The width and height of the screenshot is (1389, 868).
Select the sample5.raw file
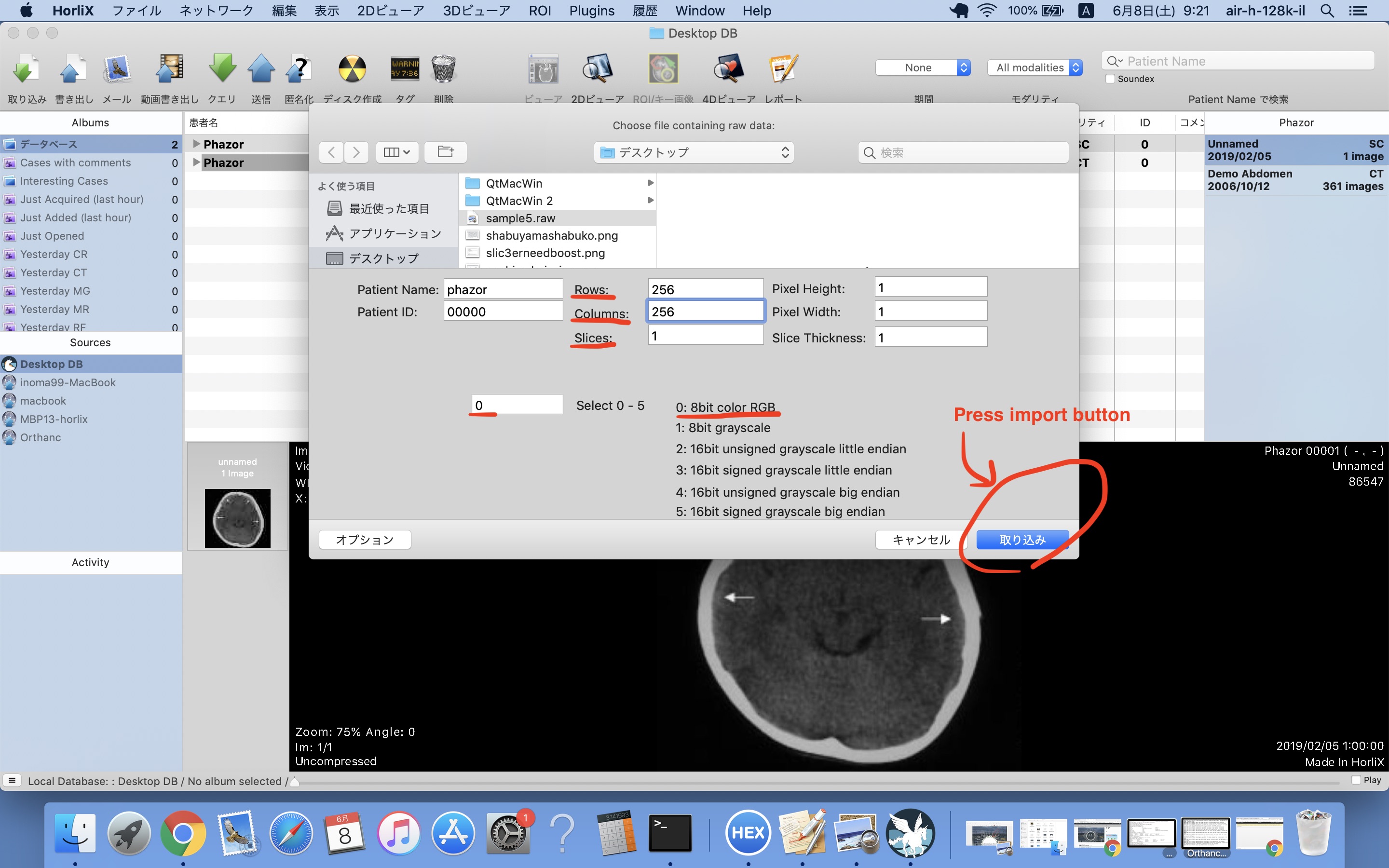(558, 218)
